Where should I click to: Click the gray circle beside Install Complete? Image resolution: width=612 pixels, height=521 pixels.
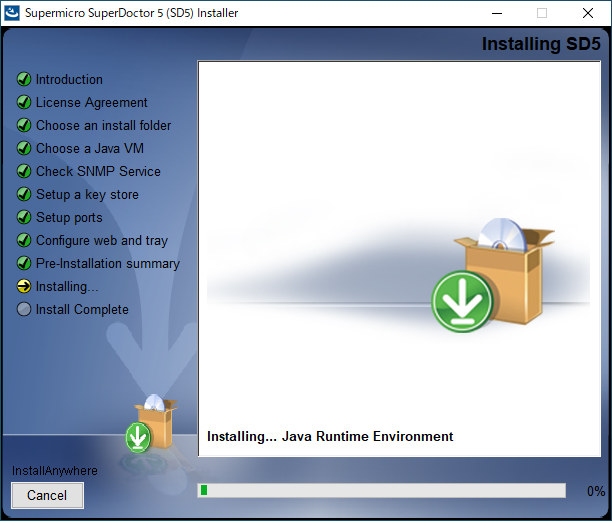coord(24,309)
